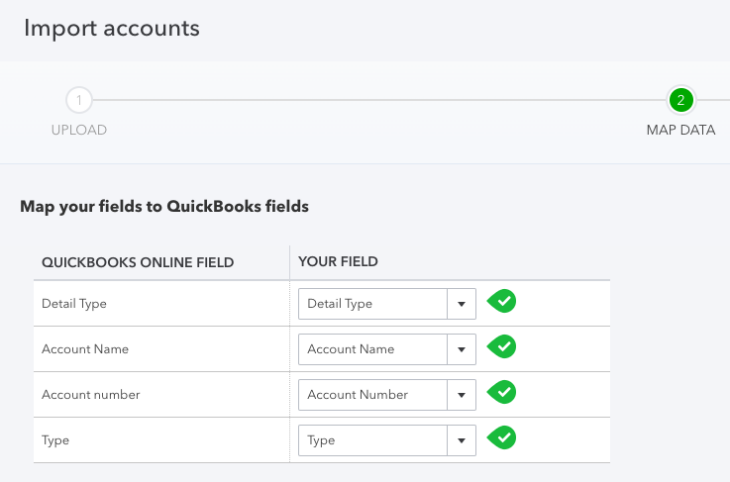Select the Detail Type combo box value

click(373, 304)
